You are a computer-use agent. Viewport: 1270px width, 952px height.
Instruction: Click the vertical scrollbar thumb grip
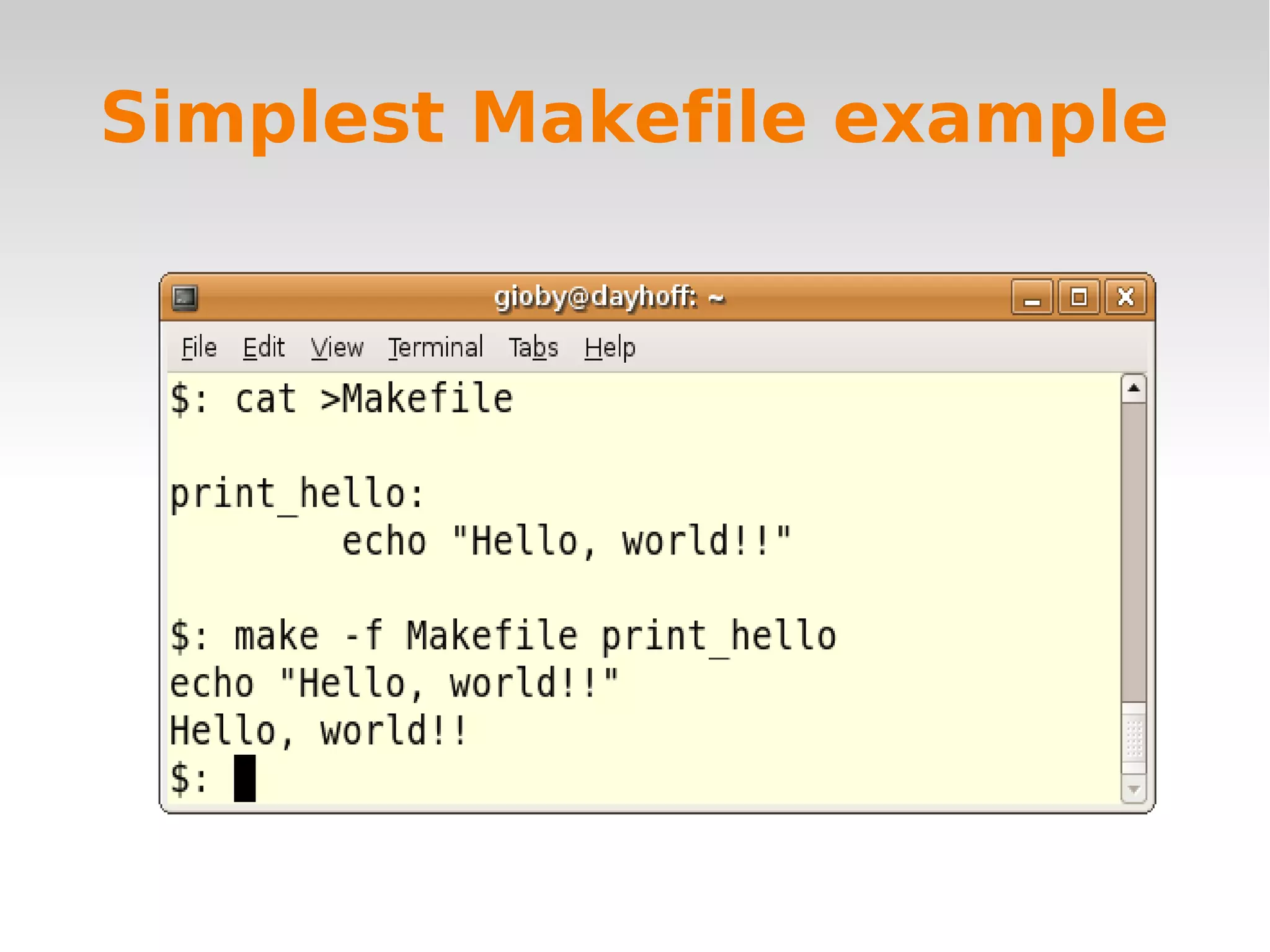(x=1134, y=738)
